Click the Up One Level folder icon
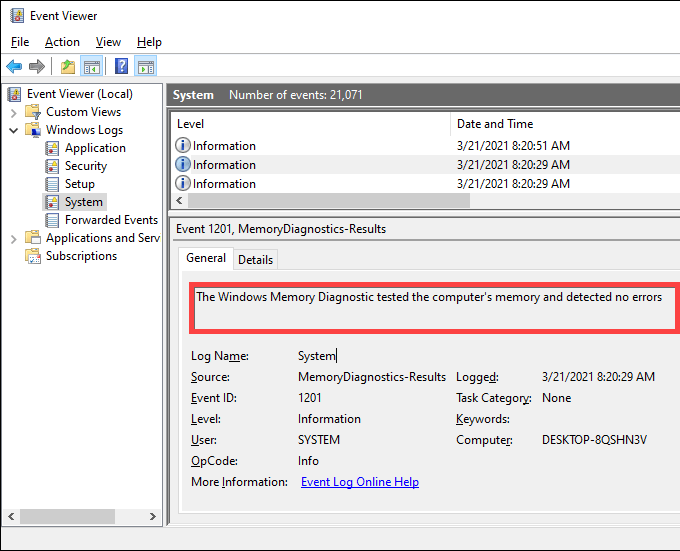Viewport: 680px width, 551px height. (67, 67)
